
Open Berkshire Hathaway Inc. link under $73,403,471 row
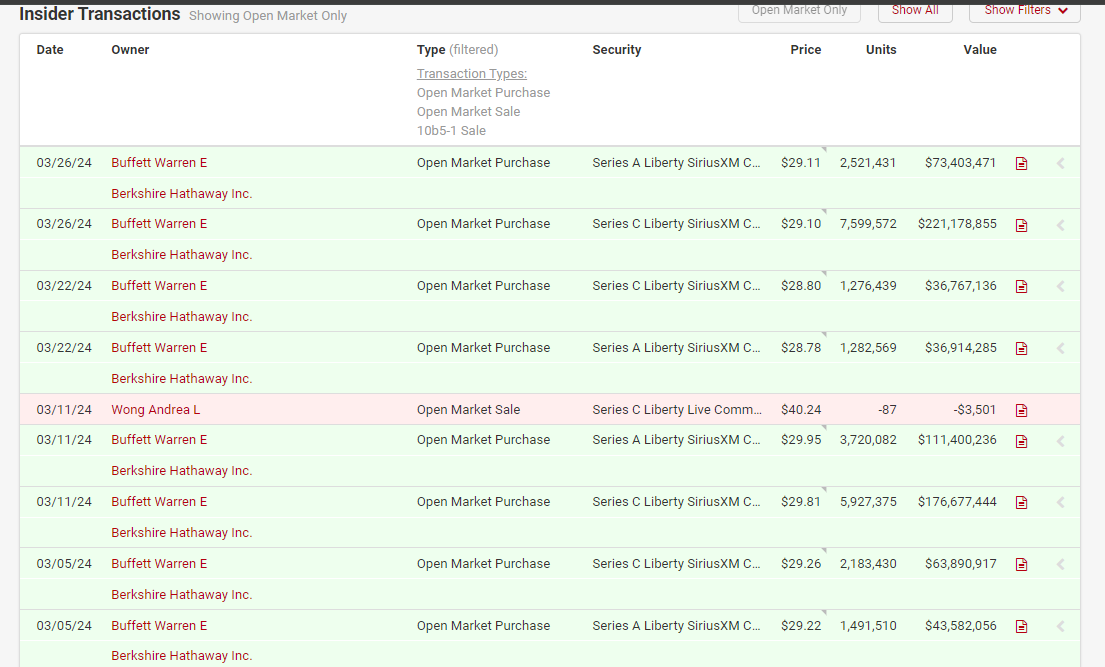click(182, 193)
